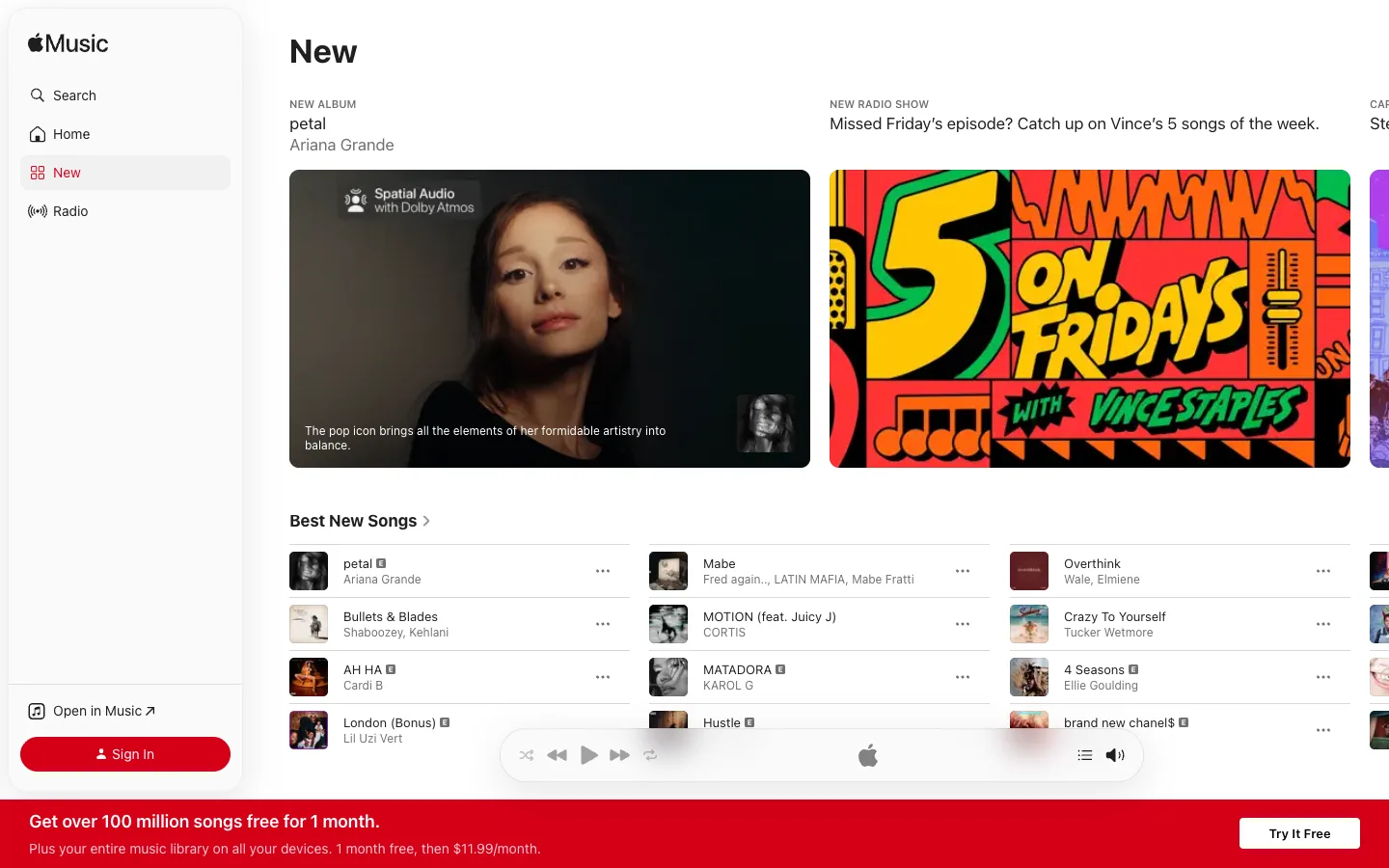Click the artist name "Tucker Wetmore"
Image resolution: width=1389 pixels, height=868 pixels.
coord(1108,633)
